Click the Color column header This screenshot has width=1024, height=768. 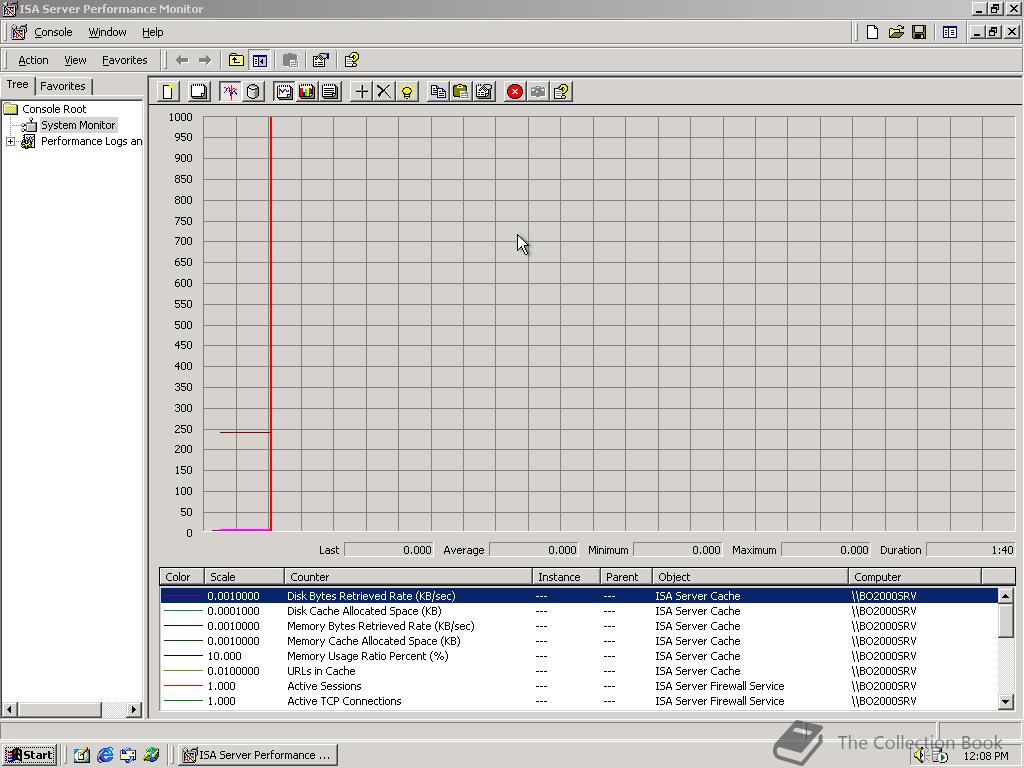[182, 577]
